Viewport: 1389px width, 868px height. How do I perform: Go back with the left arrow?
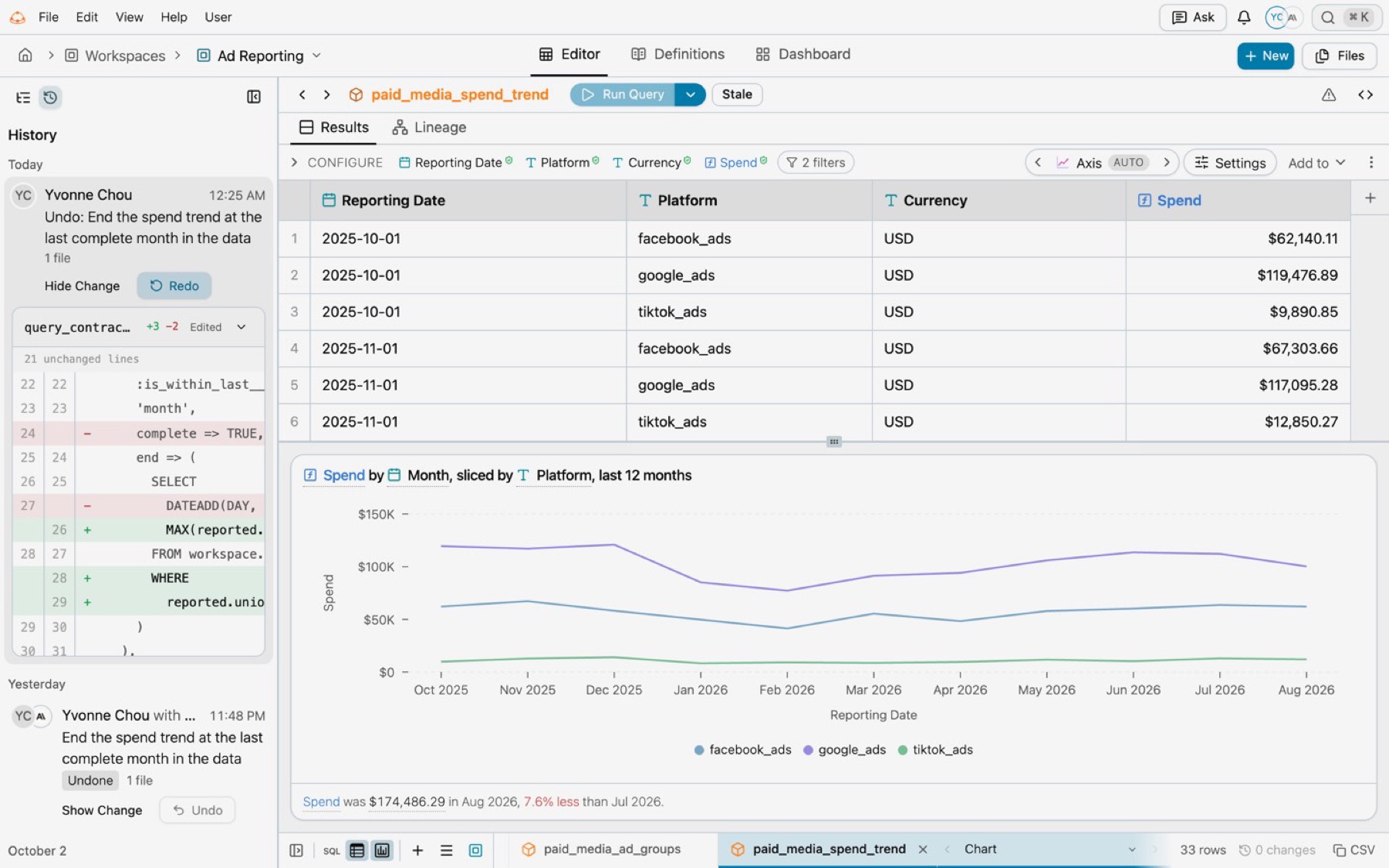point(302,94)
